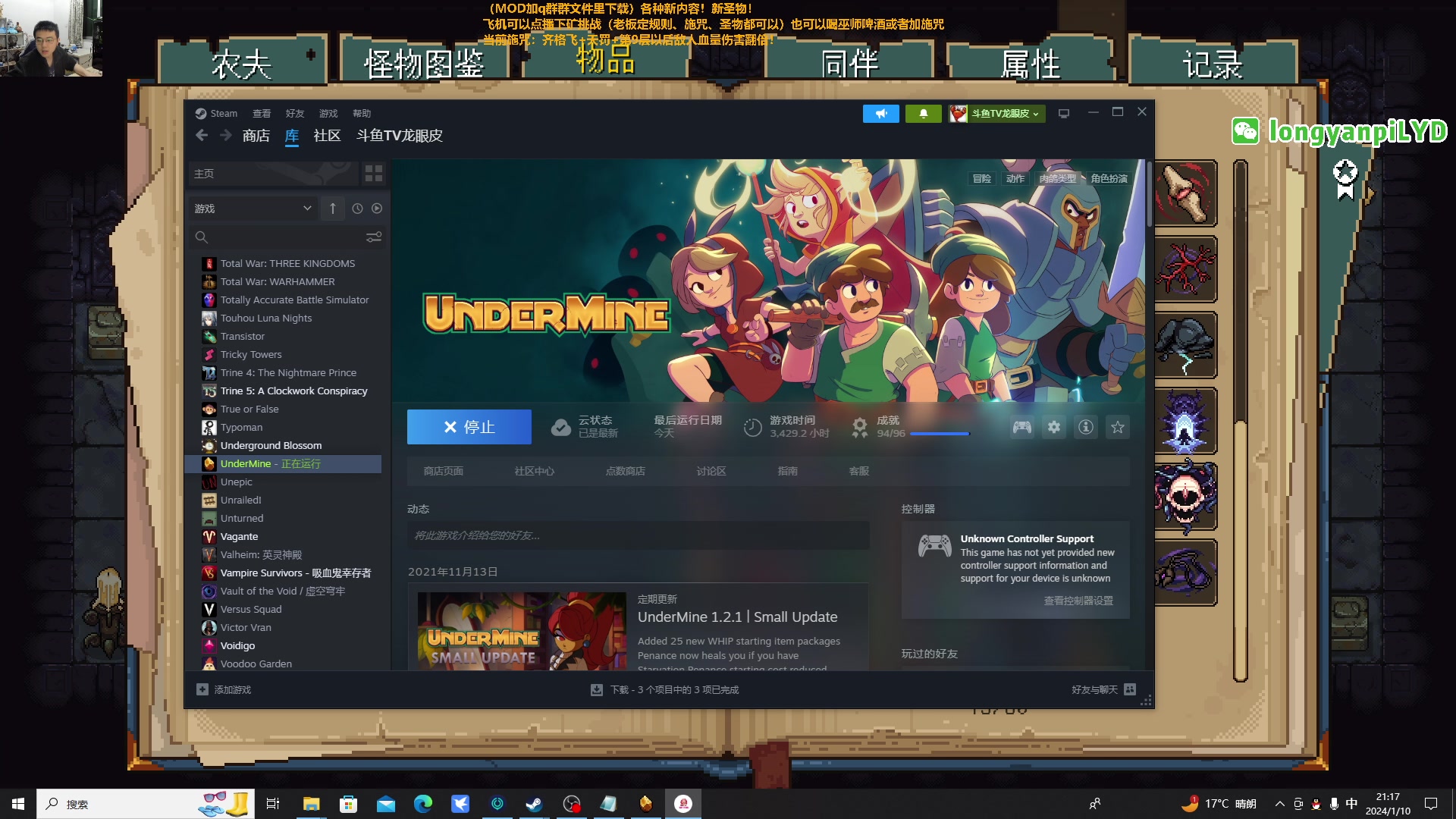Expand the 游戏 category dropdown
Viewport: 1456px width, 819px height.
[x=307, y=209]
